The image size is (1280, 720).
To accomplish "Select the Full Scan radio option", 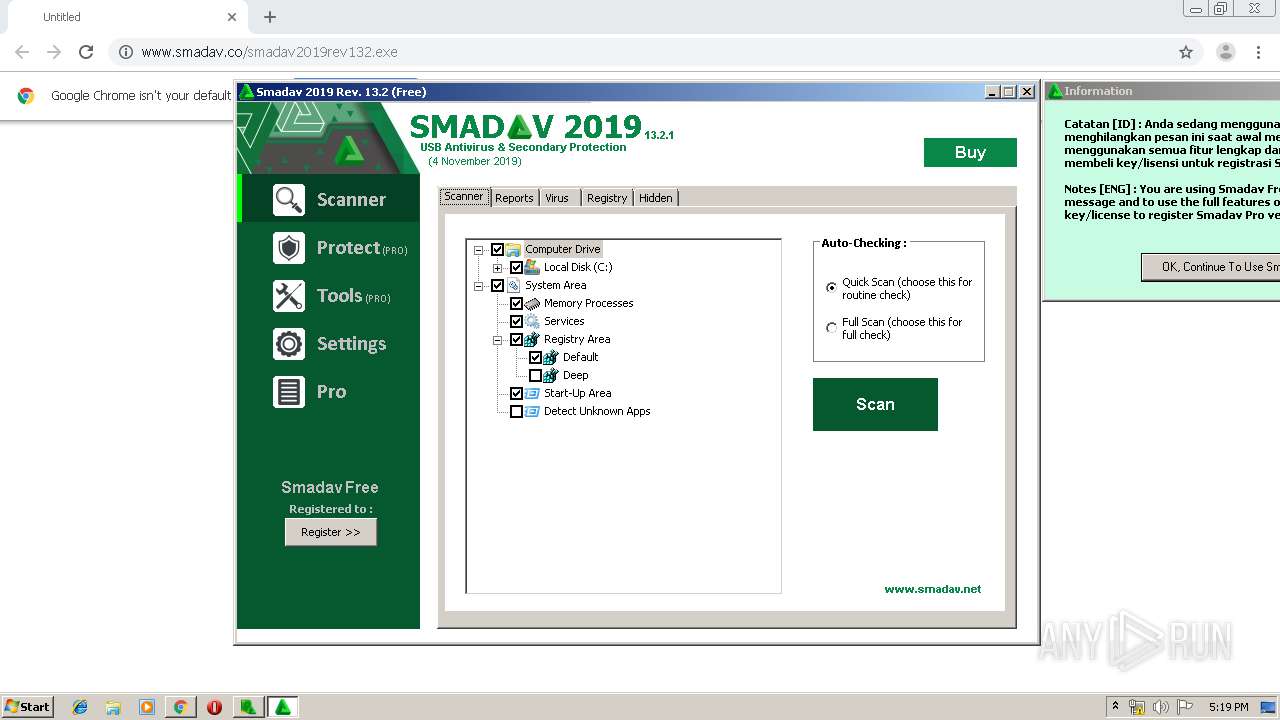I will click(x=831, y=328).
